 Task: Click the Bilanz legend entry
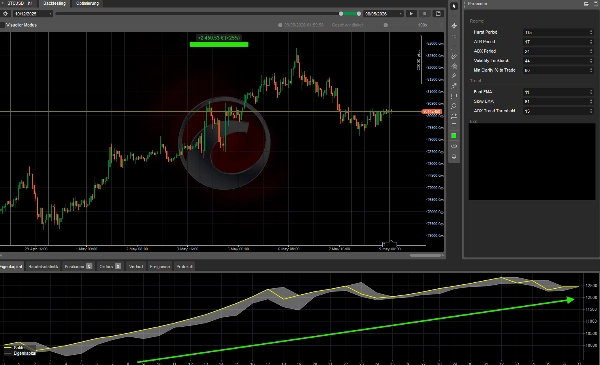point(14,347)
